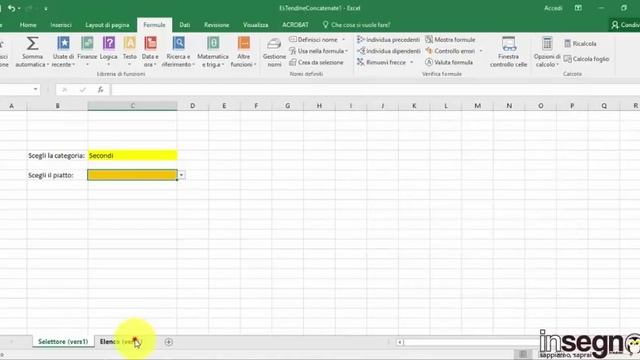Click Ricalcola button
Viewport: 640px width, 360px height.
point(580,44)
